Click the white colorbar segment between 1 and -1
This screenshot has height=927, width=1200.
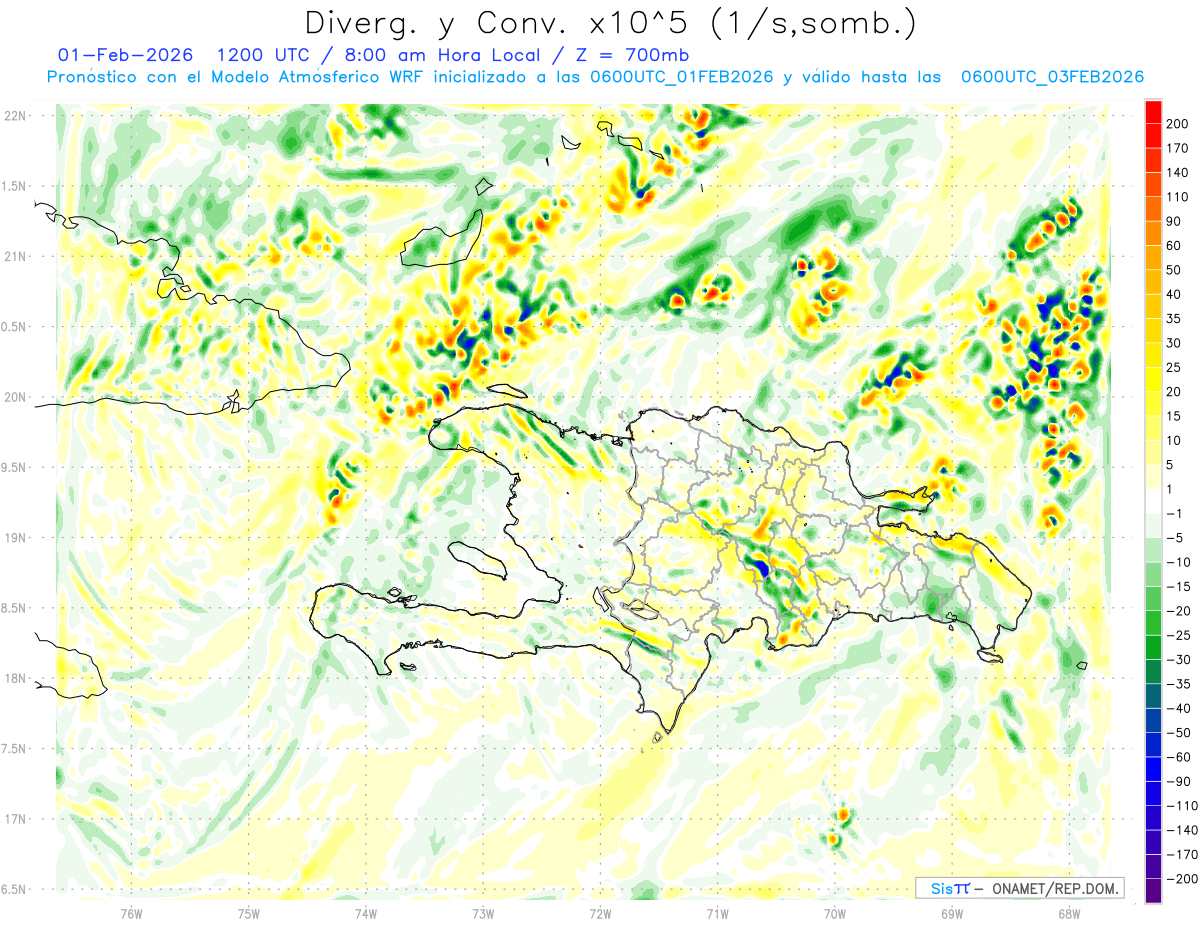(1153, 501)
